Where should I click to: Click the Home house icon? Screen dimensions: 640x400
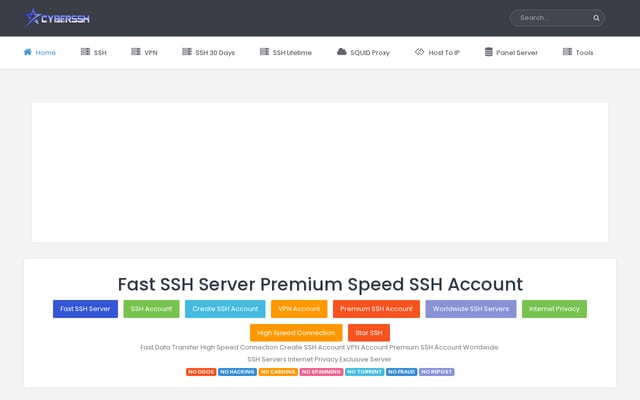point(28,52)
